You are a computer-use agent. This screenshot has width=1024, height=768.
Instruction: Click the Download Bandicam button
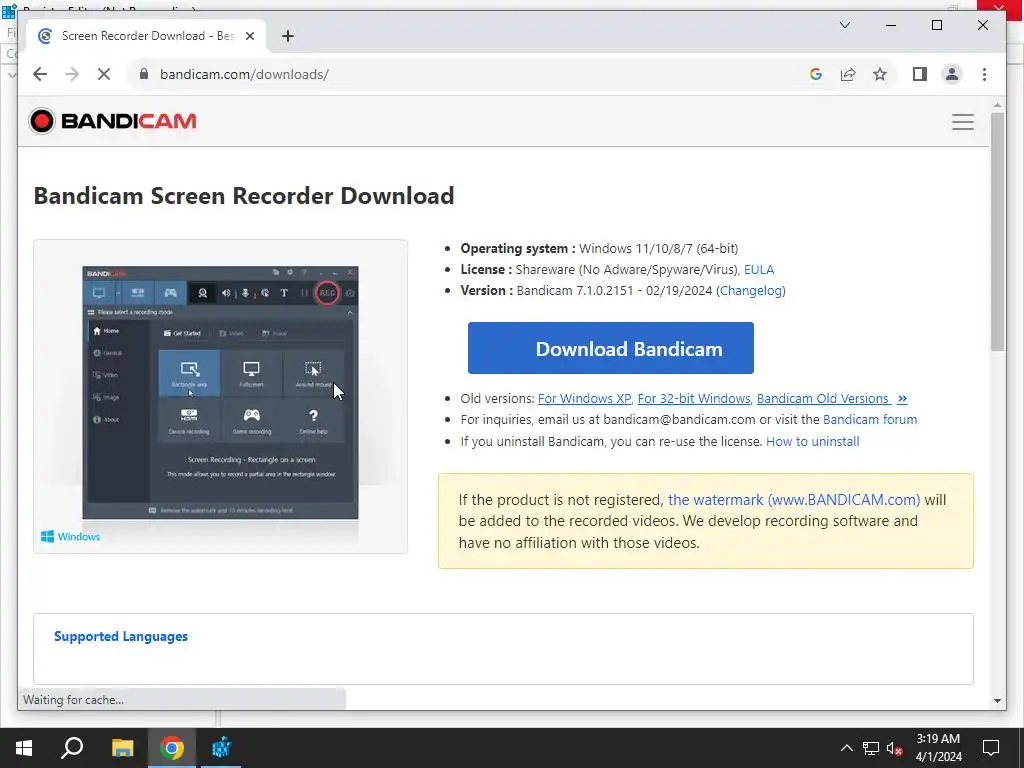pyautogui.click(x=611, y=348)
